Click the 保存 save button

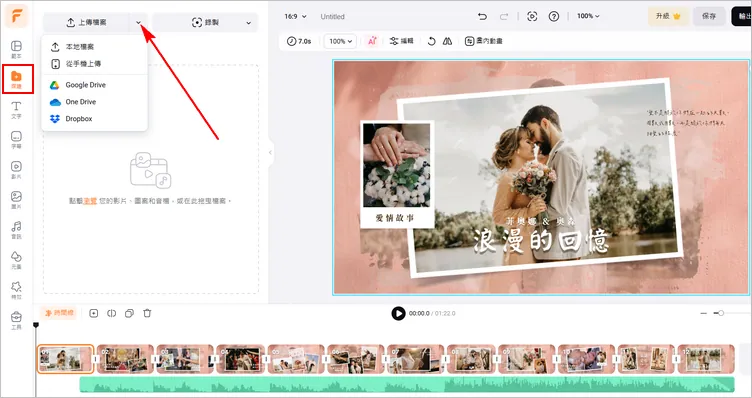click(709, 16)
